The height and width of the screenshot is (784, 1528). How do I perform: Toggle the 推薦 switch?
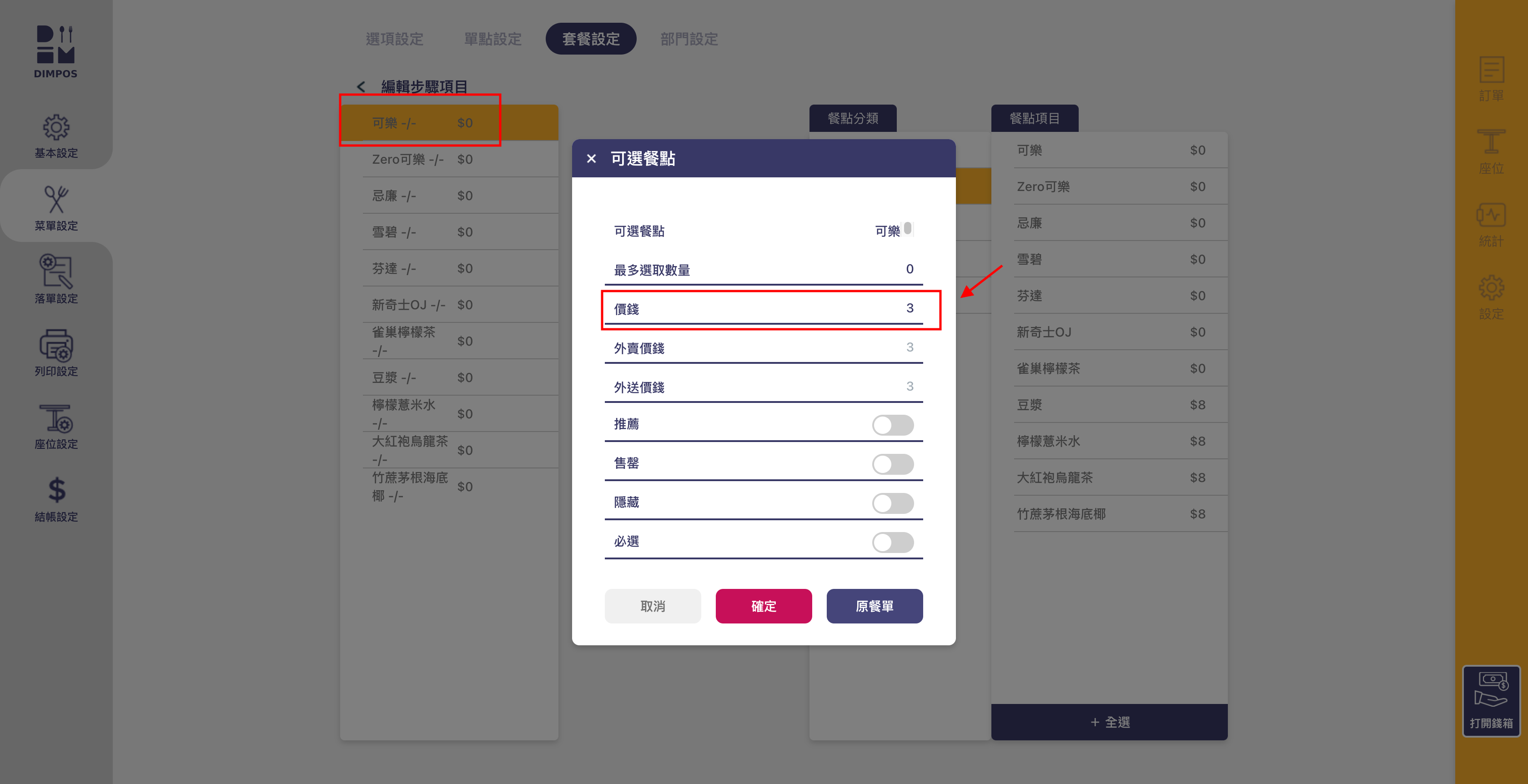pos(892,425)
